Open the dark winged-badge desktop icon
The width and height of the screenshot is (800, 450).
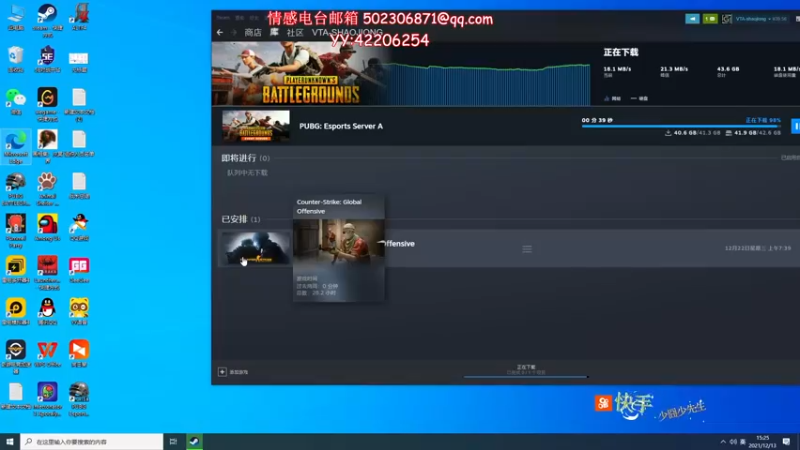16,357
